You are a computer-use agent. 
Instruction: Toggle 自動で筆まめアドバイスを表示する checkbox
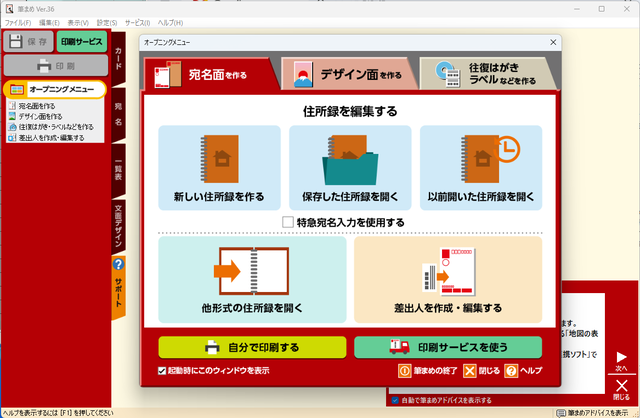point(395,400)
